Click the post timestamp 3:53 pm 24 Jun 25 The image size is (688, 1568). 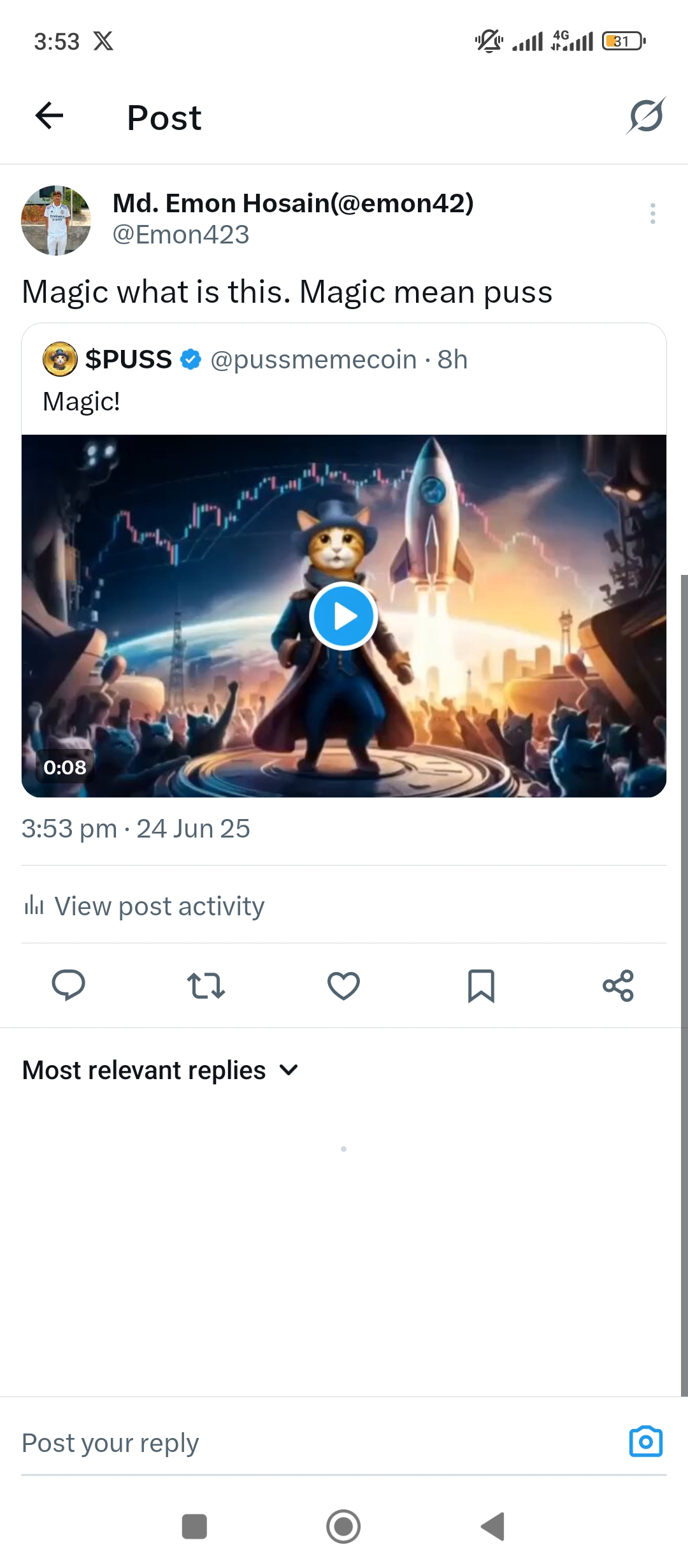[136, 829]
